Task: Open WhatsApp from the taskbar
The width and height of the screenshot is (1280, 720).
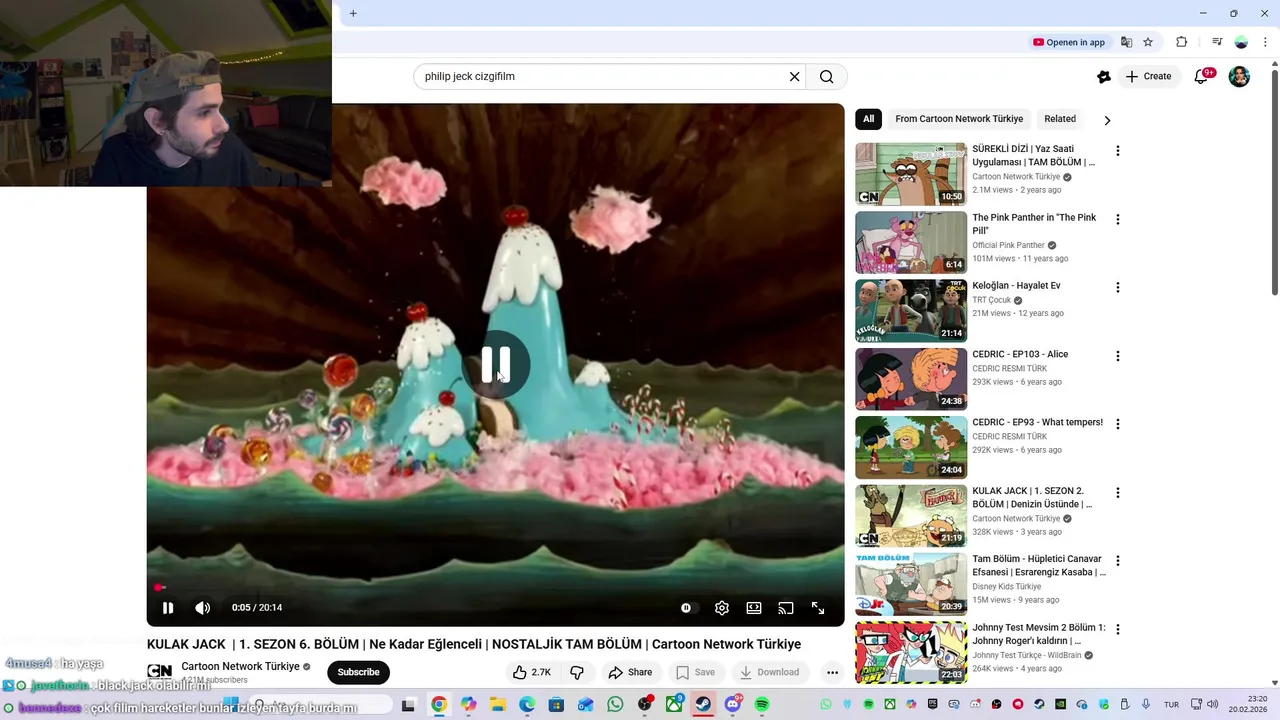Action: 615,705
